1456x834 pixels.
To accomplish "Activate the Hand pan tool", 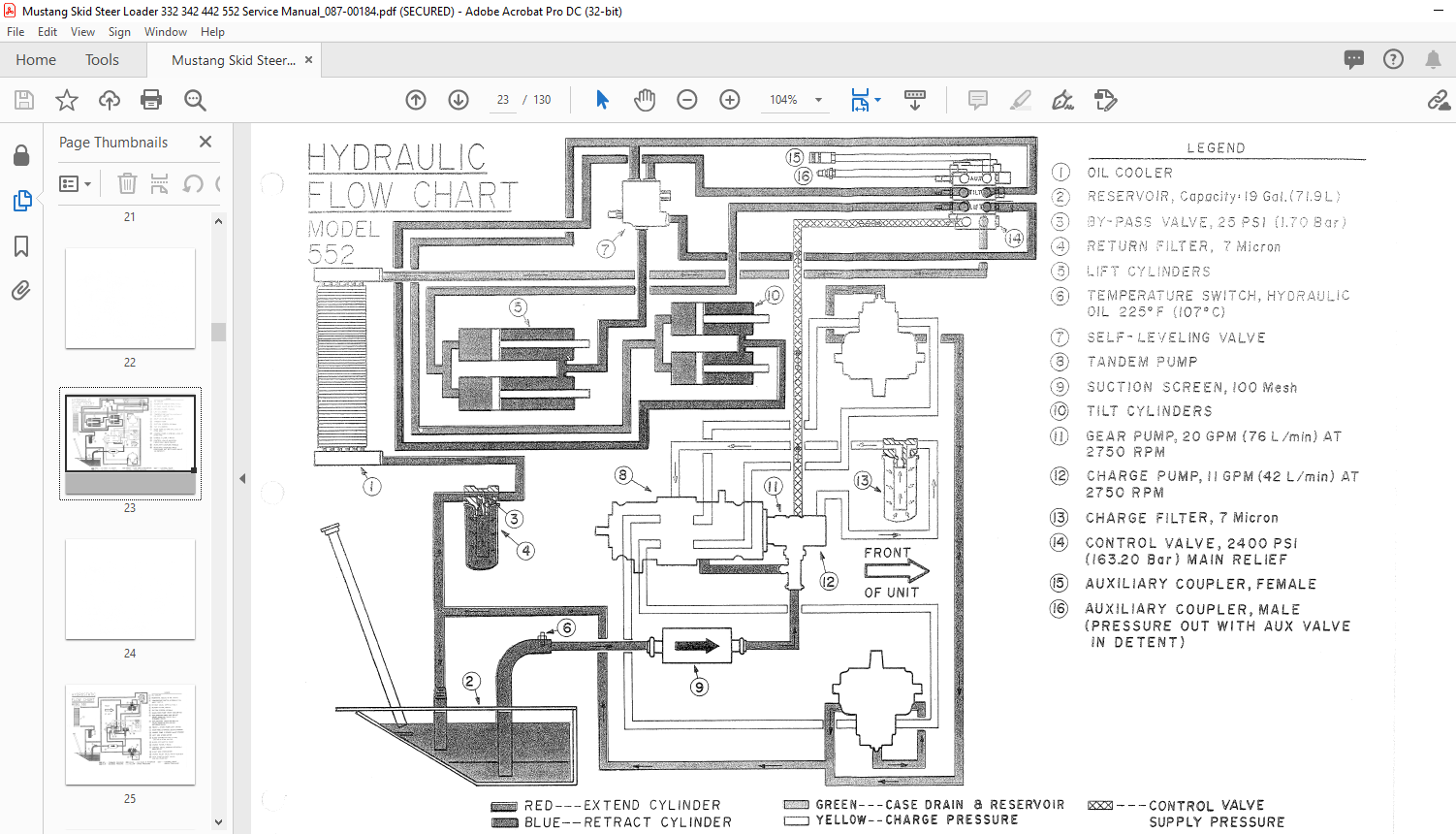I will pyautogui.click(x=645, y=100).
